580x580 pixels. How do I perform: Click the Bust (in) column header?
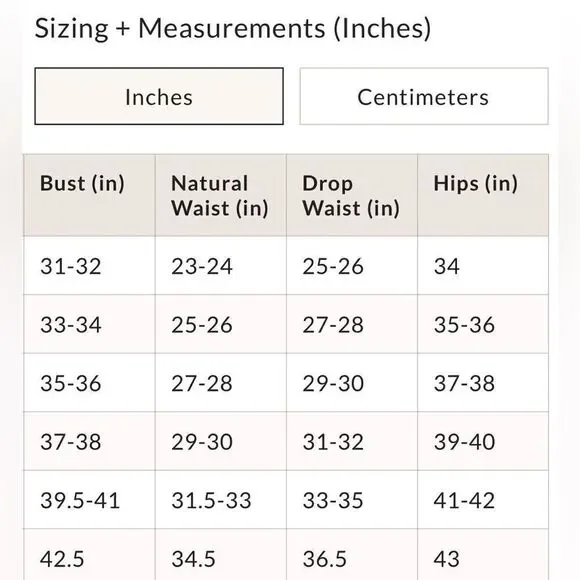(x=89, y=195)
